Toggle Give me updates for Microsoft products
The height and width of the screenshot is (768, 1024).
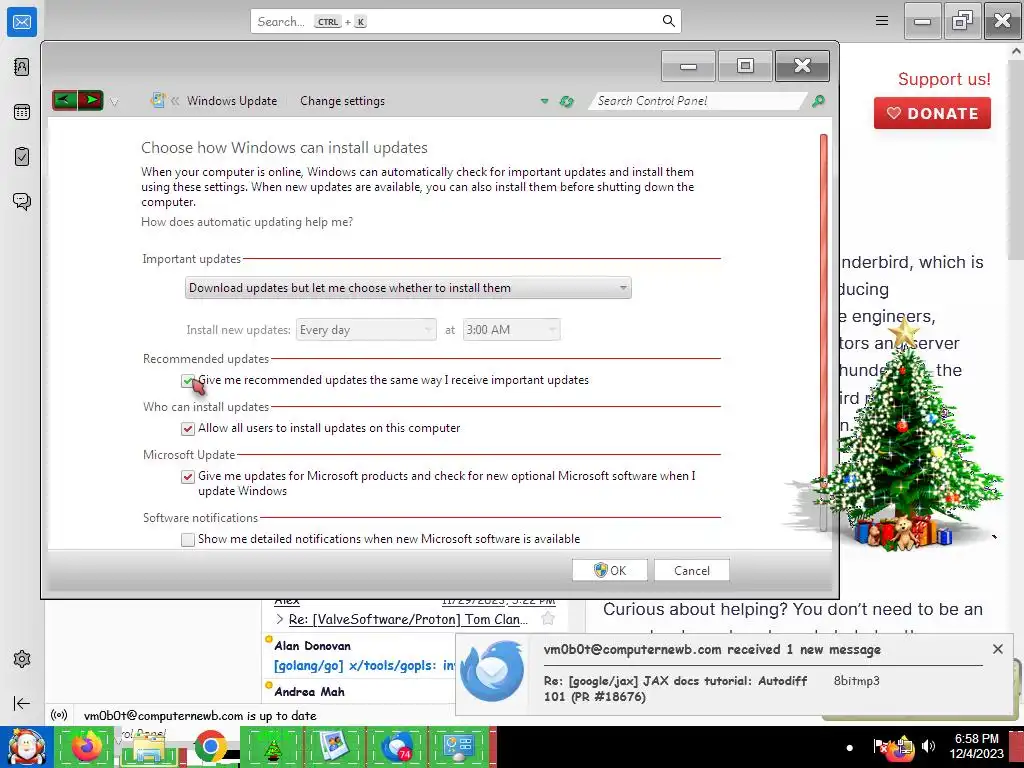click(x=187, y=477)
